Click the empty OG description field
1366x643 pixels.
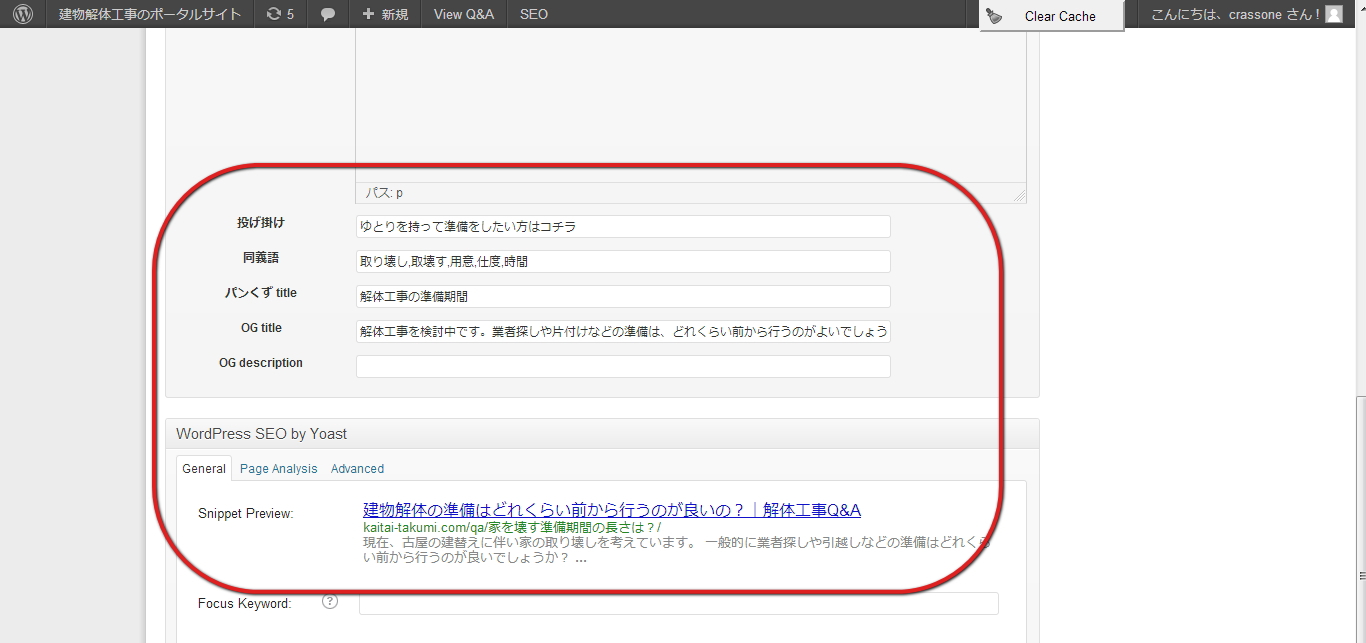(x=623, y=366)
